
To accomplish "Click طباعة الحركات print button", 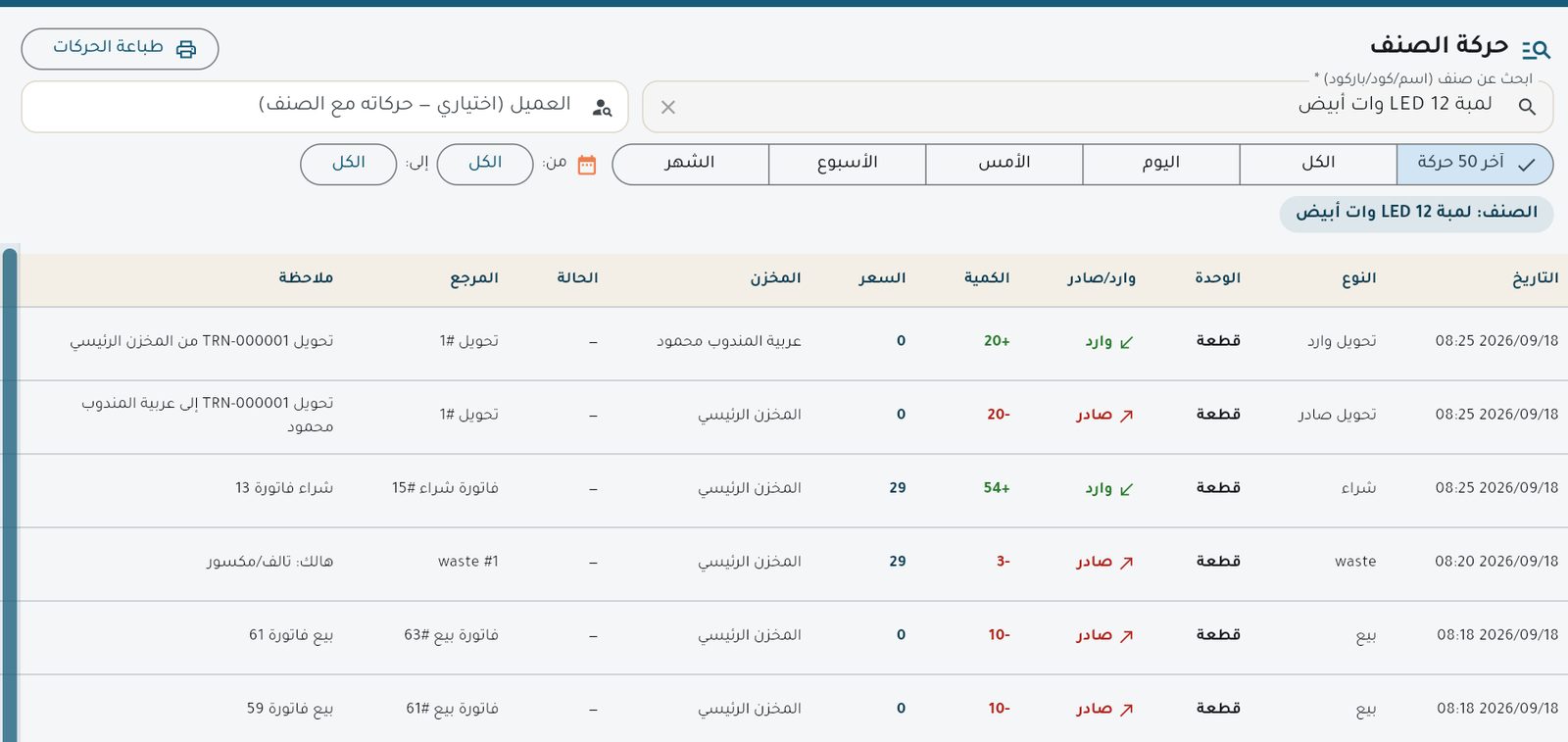I will pyautogui.click(x=120, y=49).
